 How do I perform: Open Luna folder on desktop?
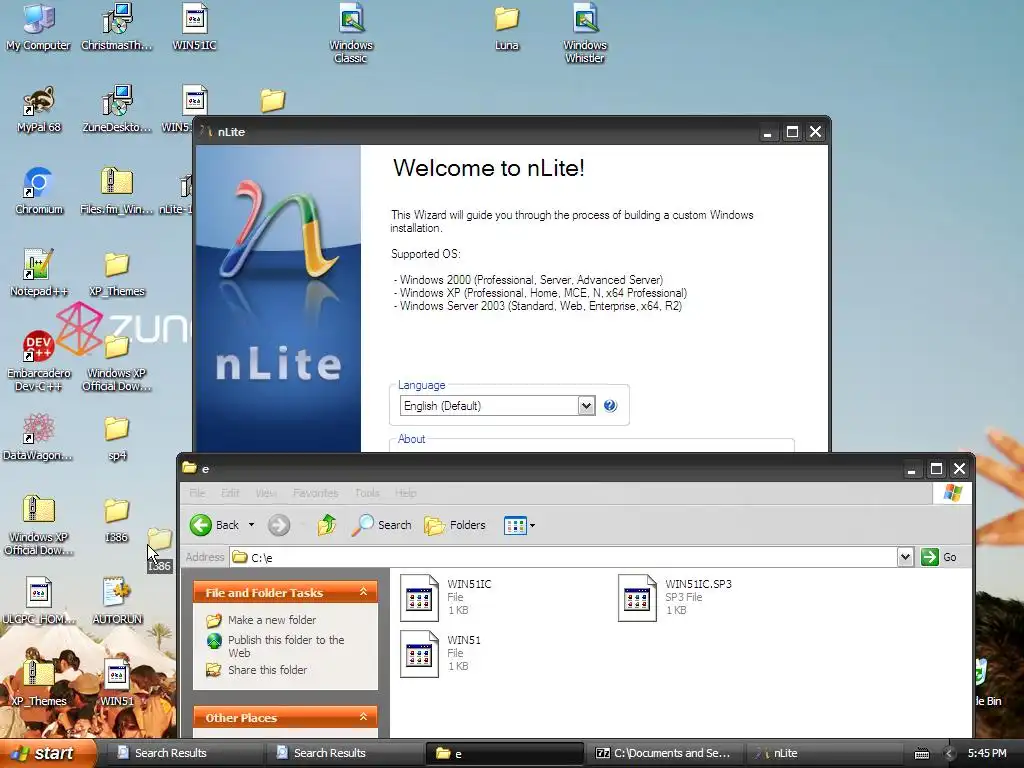[x=507, y=27]
